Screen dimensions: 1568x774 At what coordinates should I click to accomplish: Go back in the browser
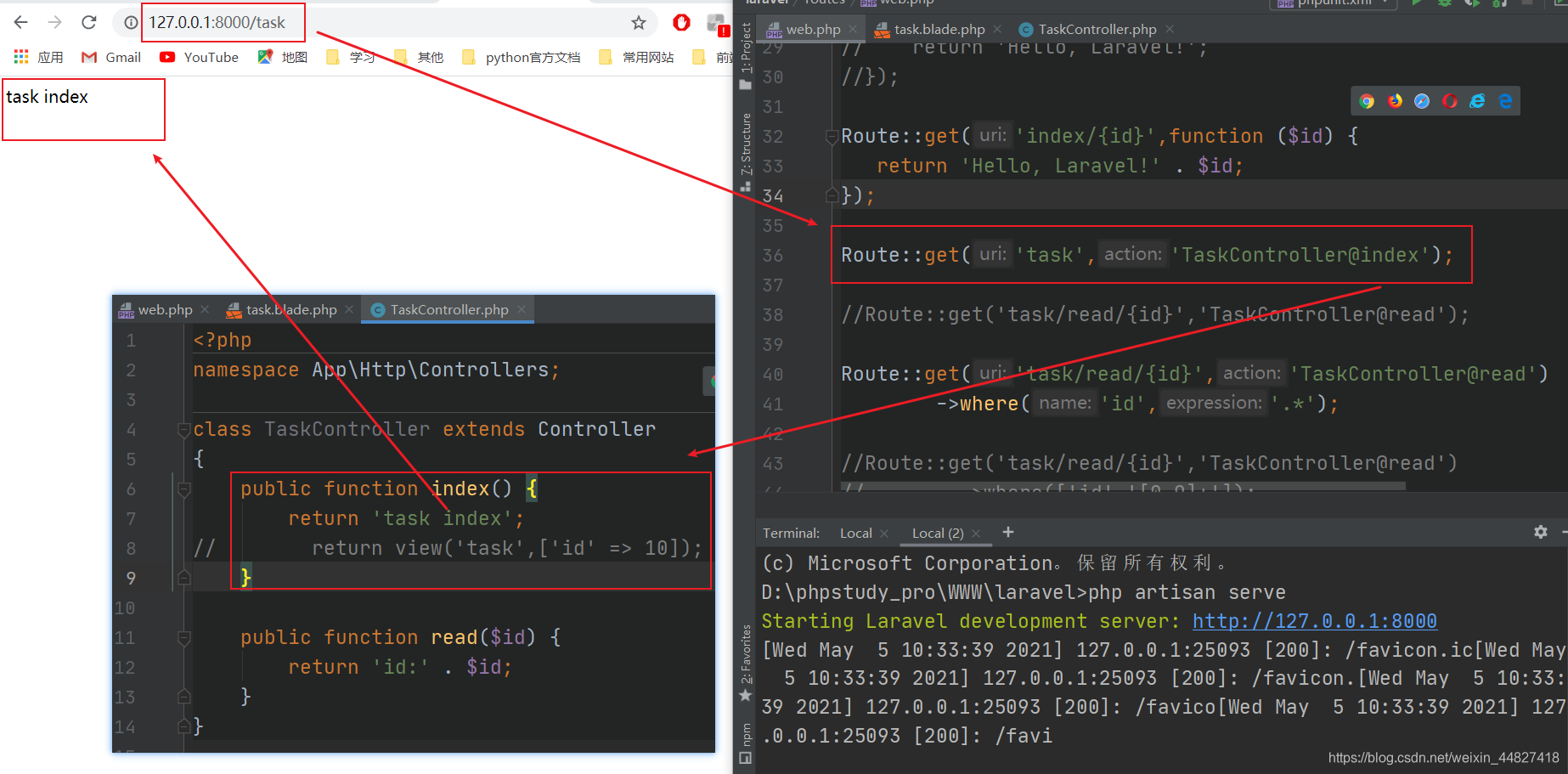click(x=21, y=22)
